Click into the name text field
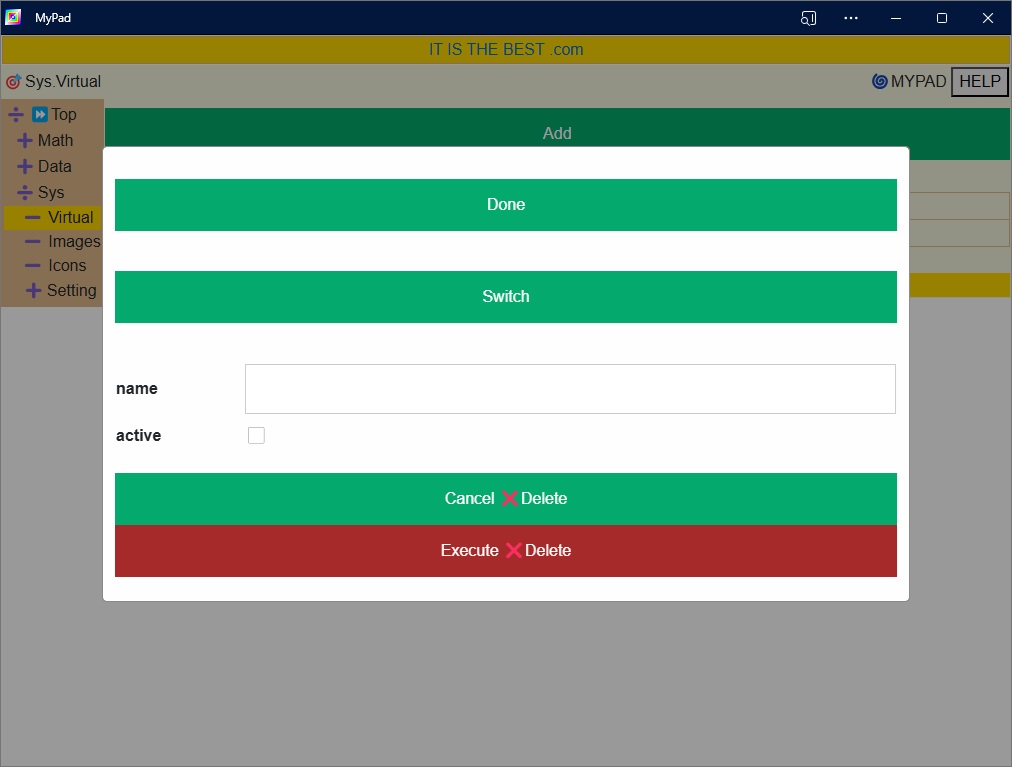1012x767 pixels. (569, 389)
